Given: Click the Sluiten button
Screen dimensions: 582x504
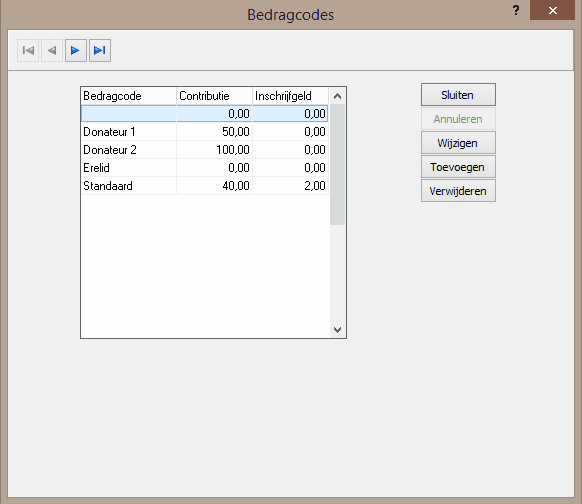Looking at the screenshot, I should point(458,95).
